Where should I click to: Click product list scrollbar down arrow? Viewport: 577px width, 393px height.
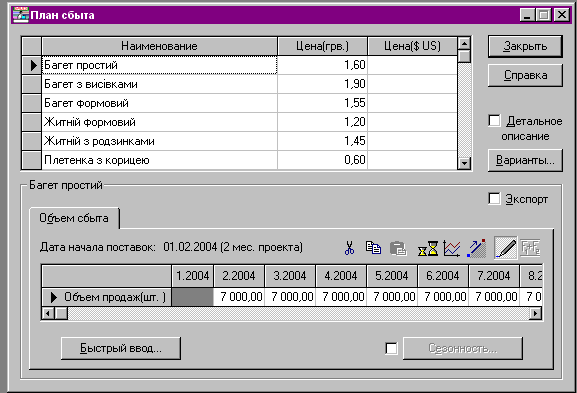[x=464, y=163]
